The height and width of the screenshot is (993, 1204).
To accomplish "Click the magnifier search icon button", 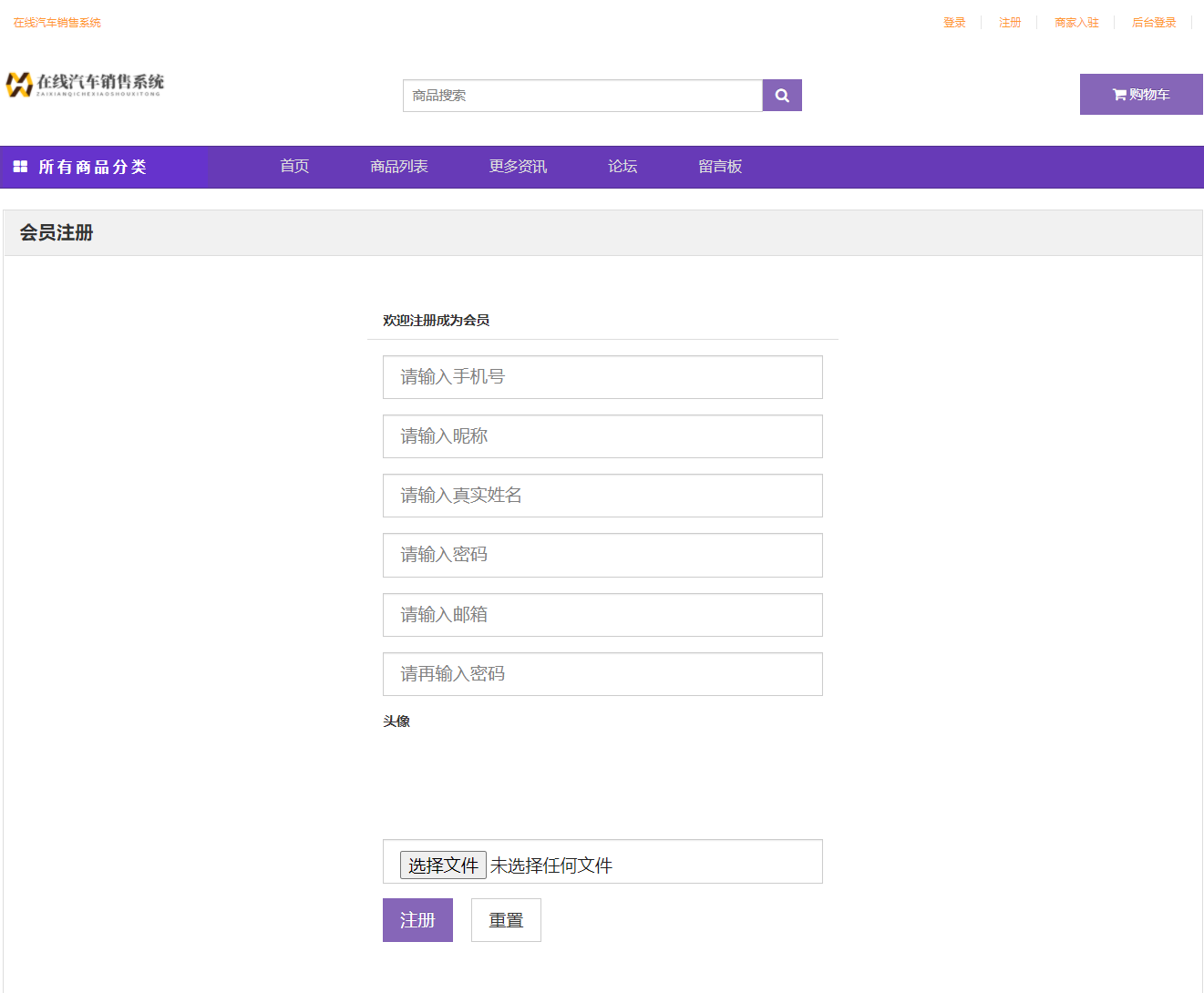I will coord(782,96).
